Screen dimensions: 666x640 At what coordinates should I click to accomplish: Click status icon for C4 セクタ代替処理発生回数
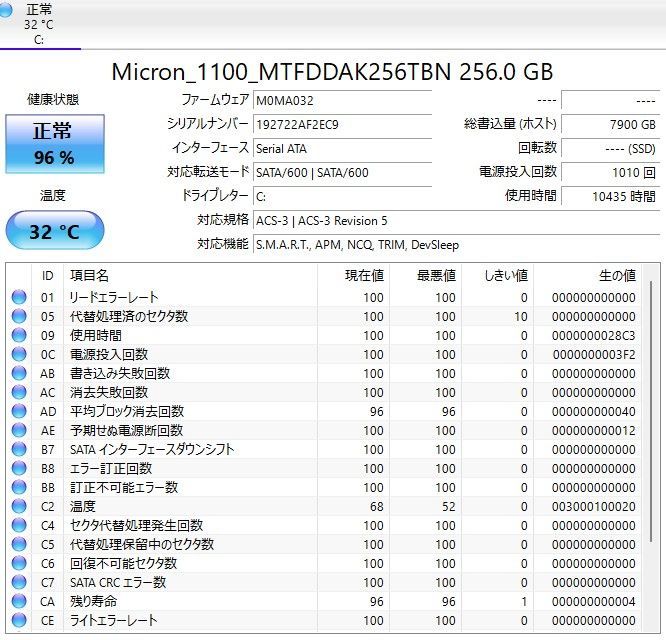[x=19, y=525]
